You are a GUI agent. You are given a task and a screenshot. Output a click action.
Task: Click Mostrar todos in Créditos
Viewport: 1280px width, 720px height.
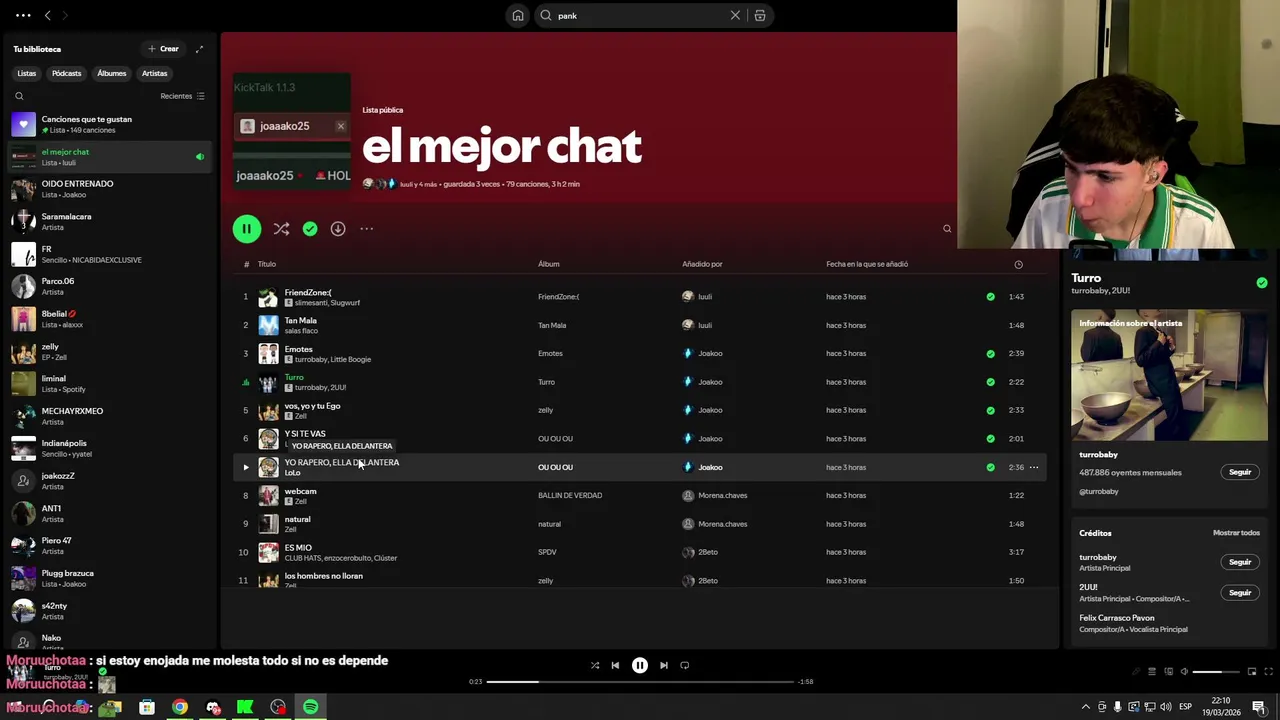[1236, 533]
